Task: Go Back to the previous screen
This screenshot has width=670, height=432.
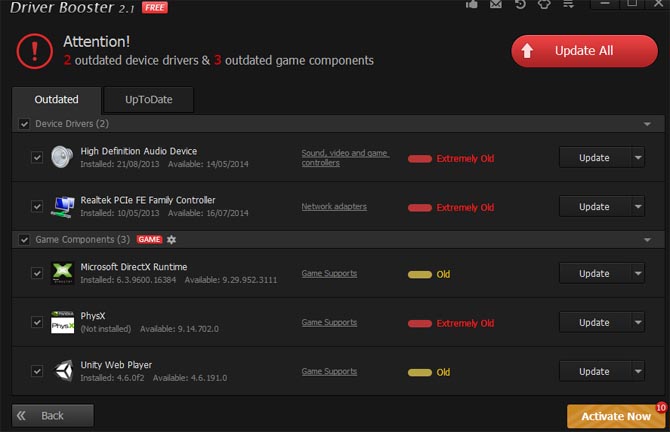Action: click(53, 415)
